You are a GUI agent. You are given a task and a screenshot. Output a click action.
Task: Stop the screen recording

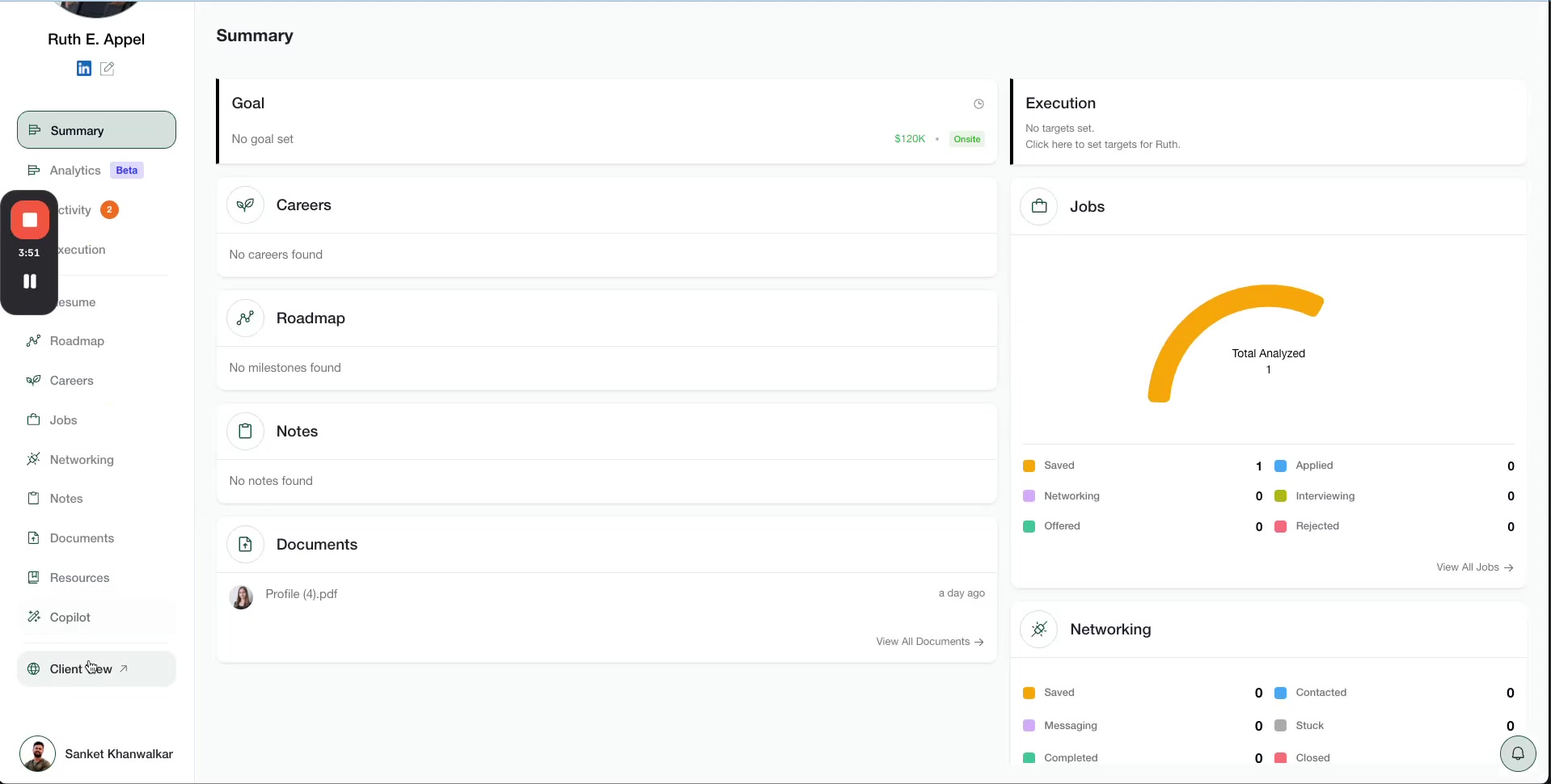tap(30, 220)
